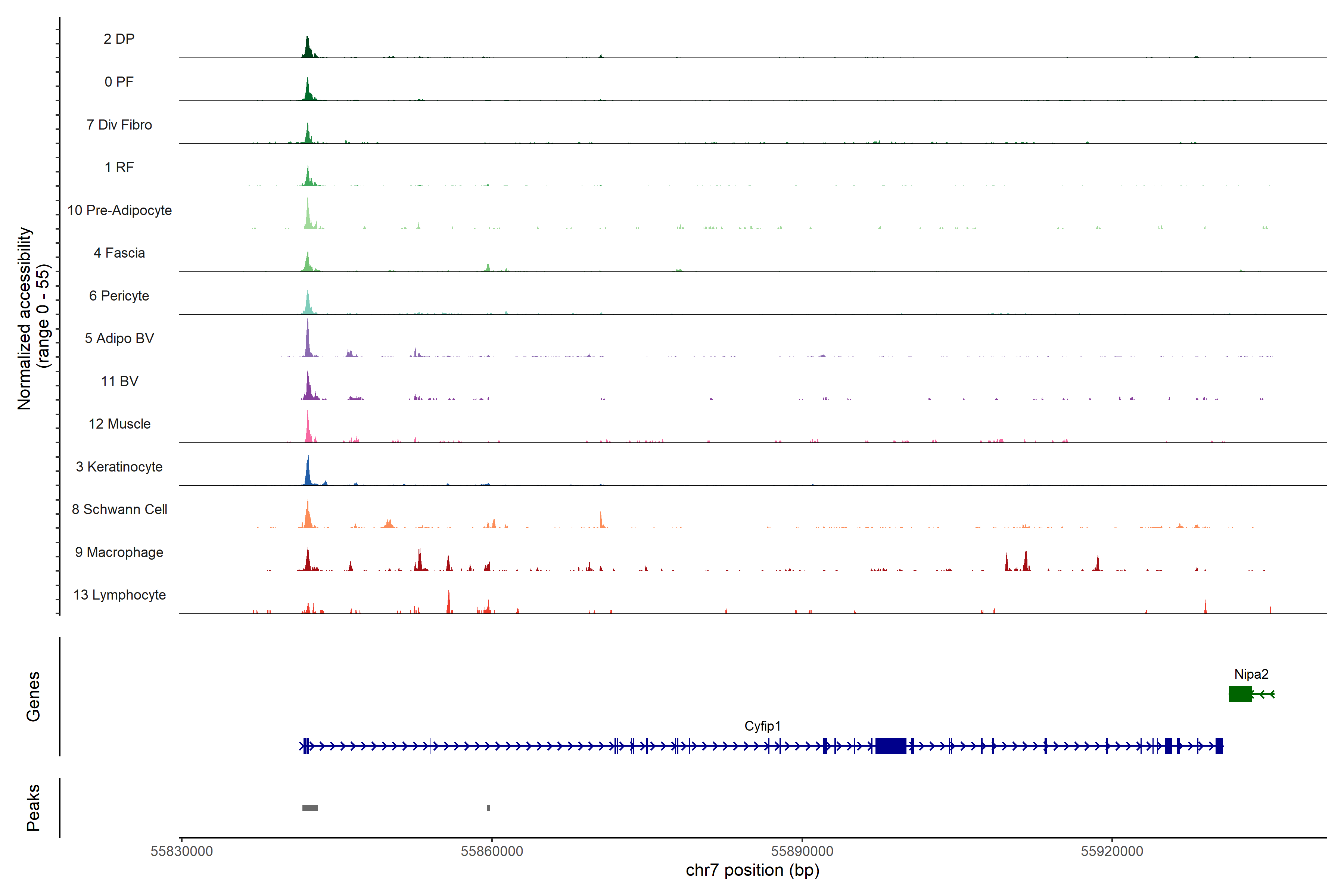Click the green Nipa2 gene block
1344x896 pixels.
pos(1240,694)
